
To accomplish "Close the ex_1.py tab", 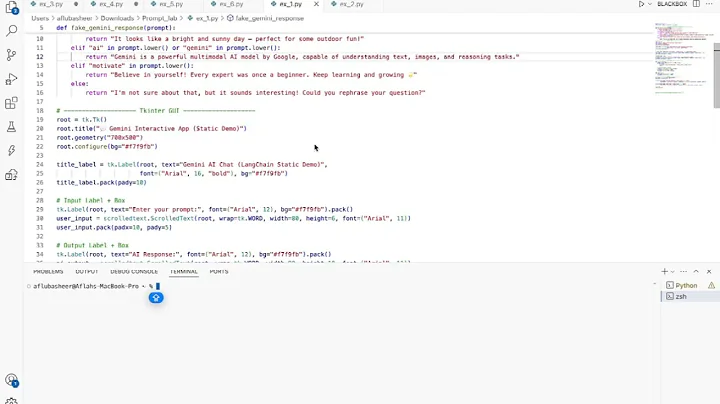I will (316, 4).
